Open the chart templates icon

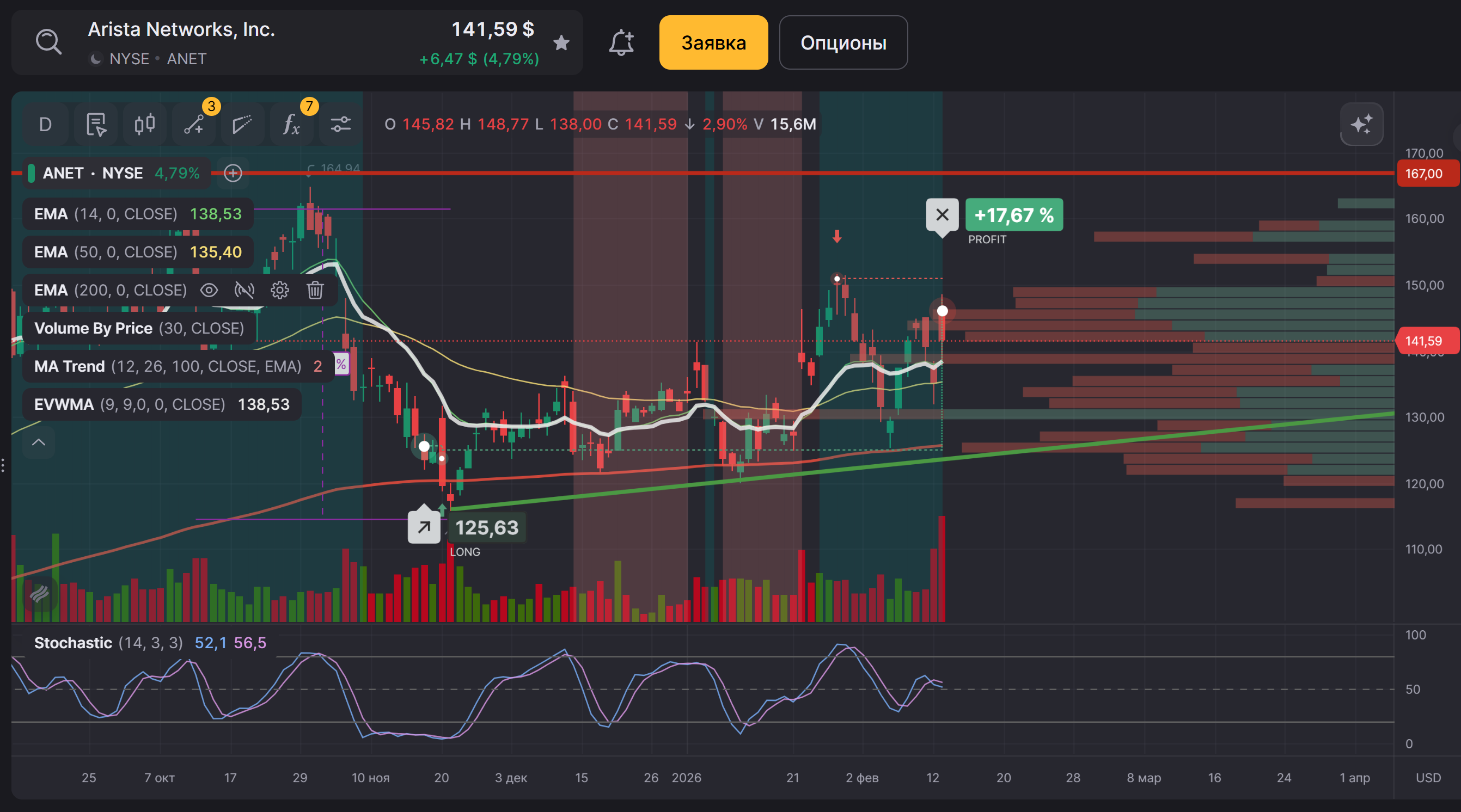[95, 124]
